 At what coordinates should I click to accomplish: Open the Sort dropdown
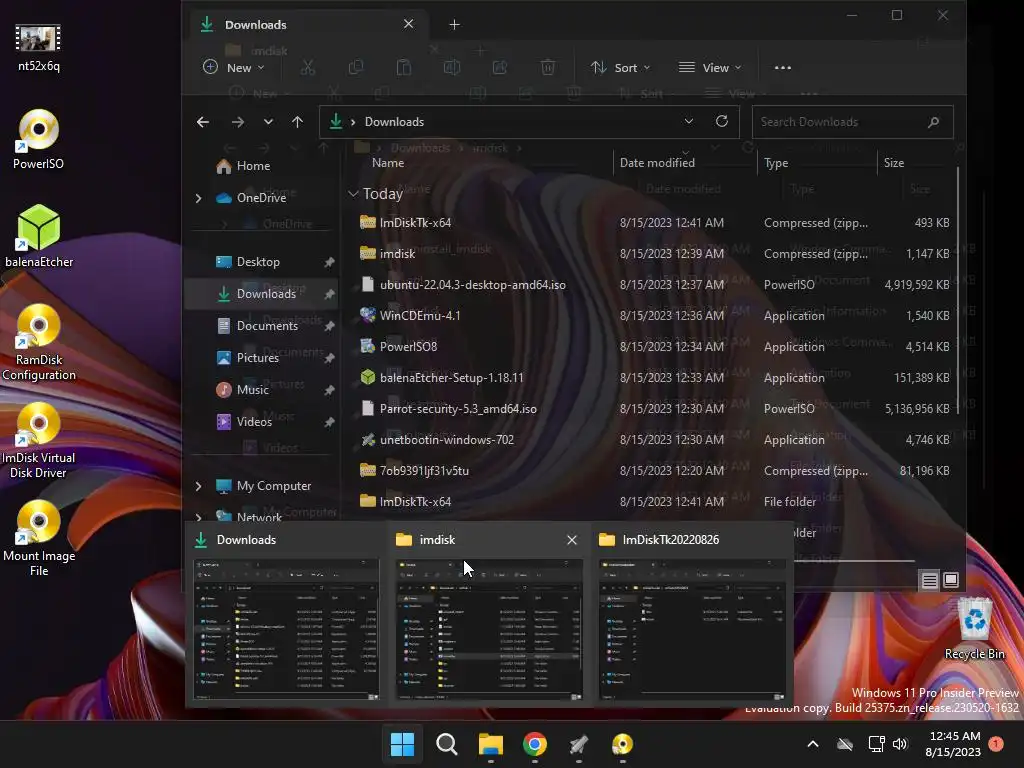pos(620,67)
